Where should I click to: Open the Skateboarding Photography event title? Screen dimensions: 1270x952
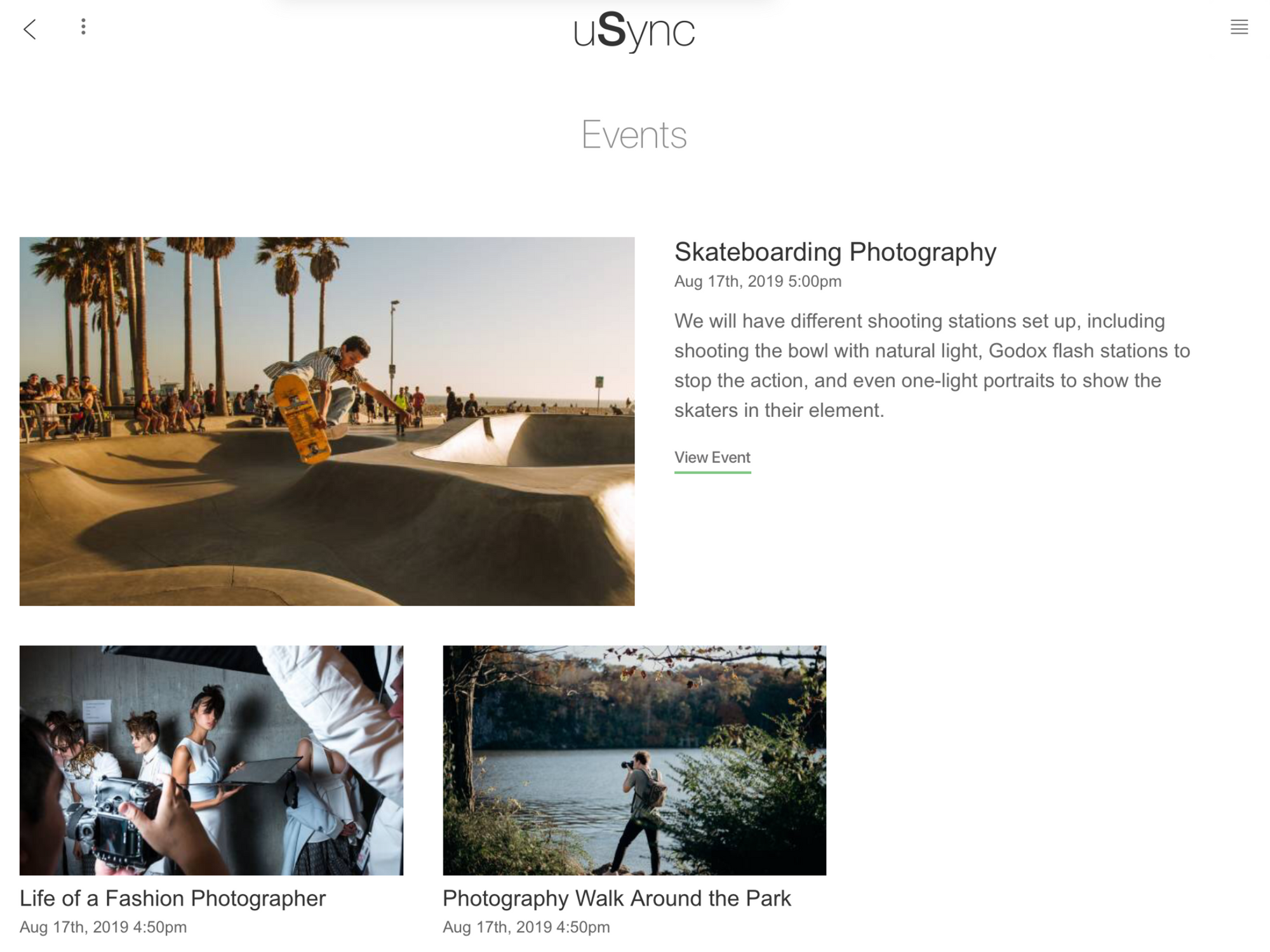(834, 252)
